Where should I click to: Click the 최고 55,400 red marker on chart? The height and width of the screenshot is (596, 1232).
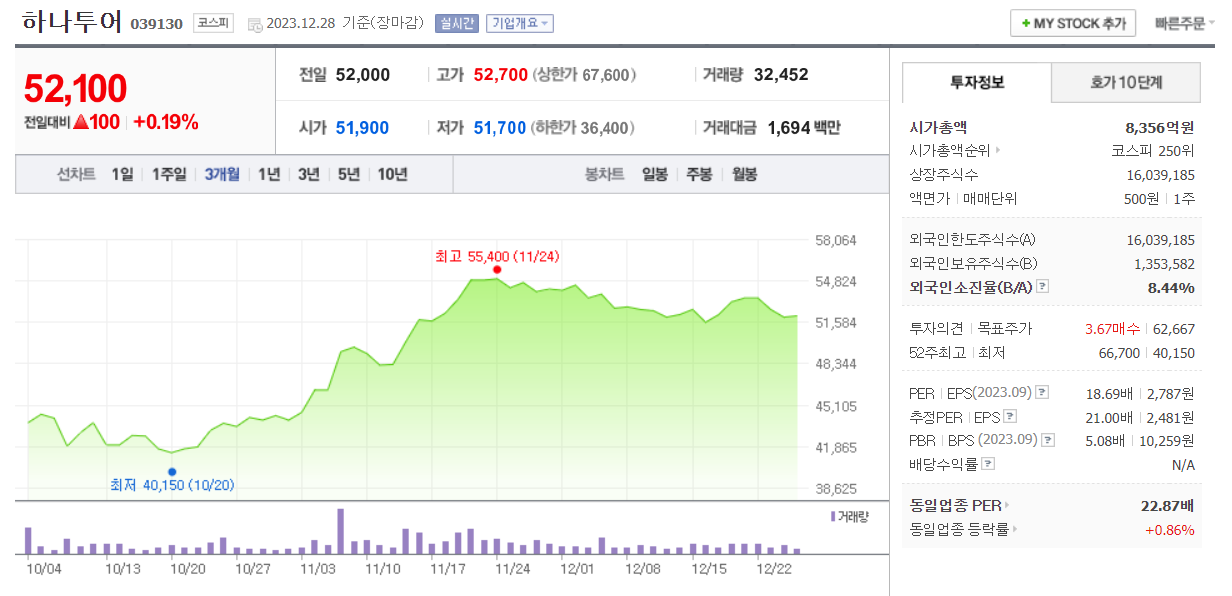point(497,269)
